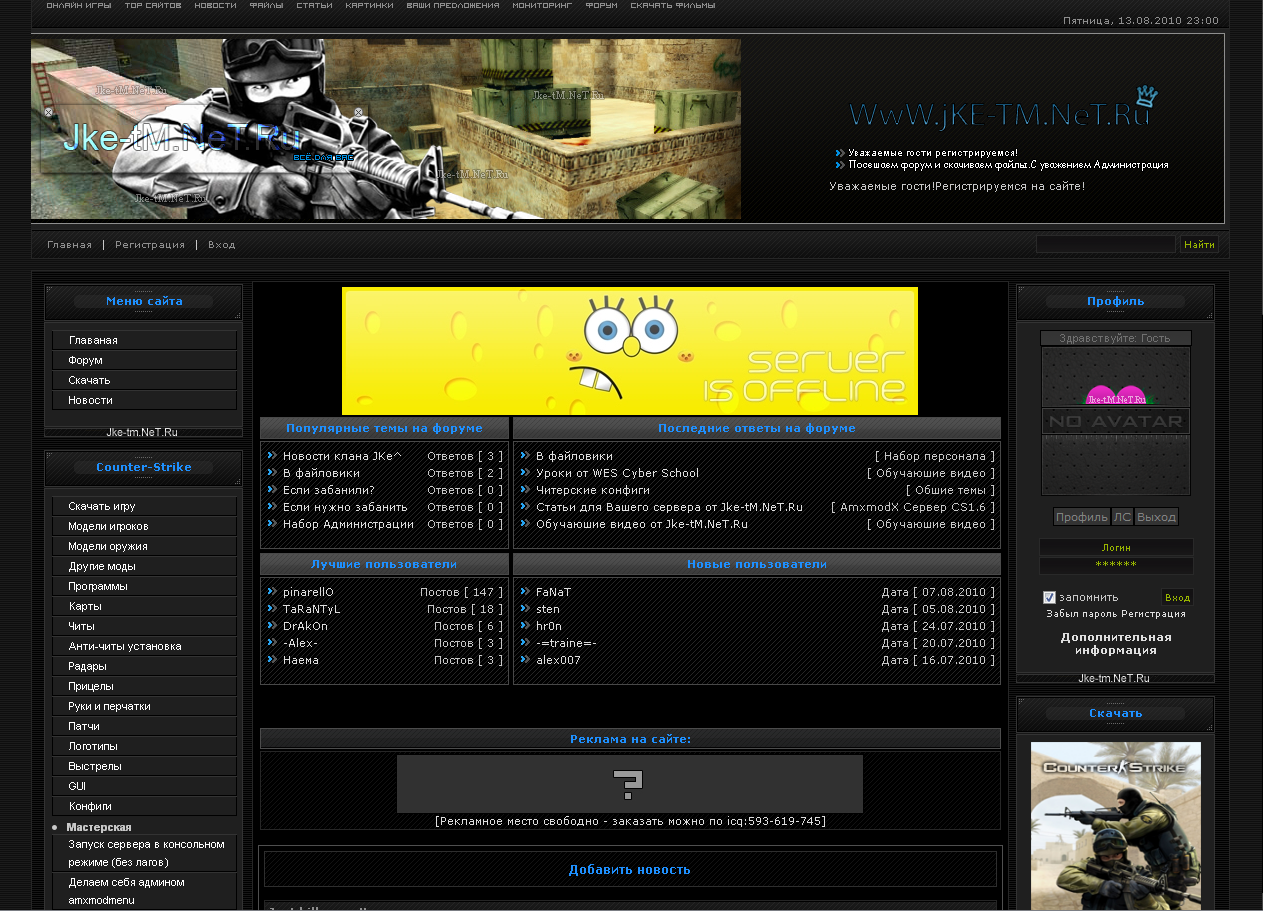
Task: Click the 'NO AVATAR' profile image
Action: (1116, 421)
